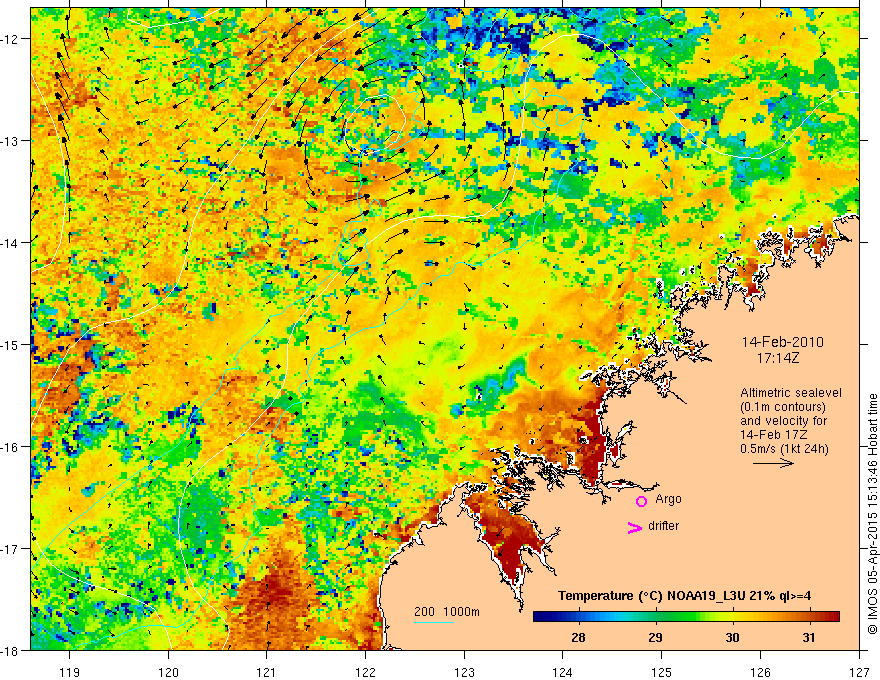Click the cyan 200m bathymetry legend line

(x=434, y=622)
